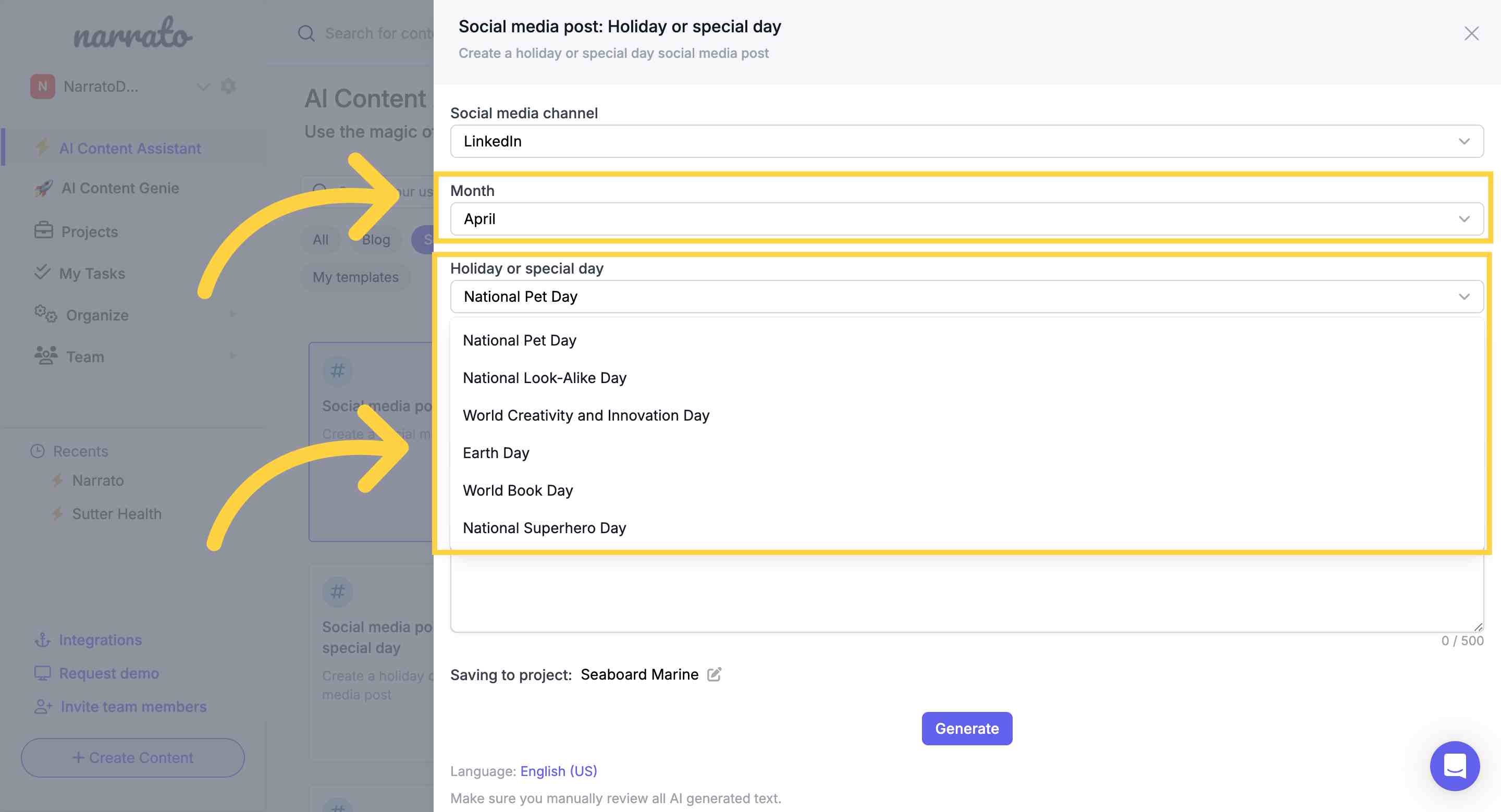Viewport: 1501px width, 812px height.
Task: Open AI Content Assistant in sidebar
Action: tap(130, 149)
